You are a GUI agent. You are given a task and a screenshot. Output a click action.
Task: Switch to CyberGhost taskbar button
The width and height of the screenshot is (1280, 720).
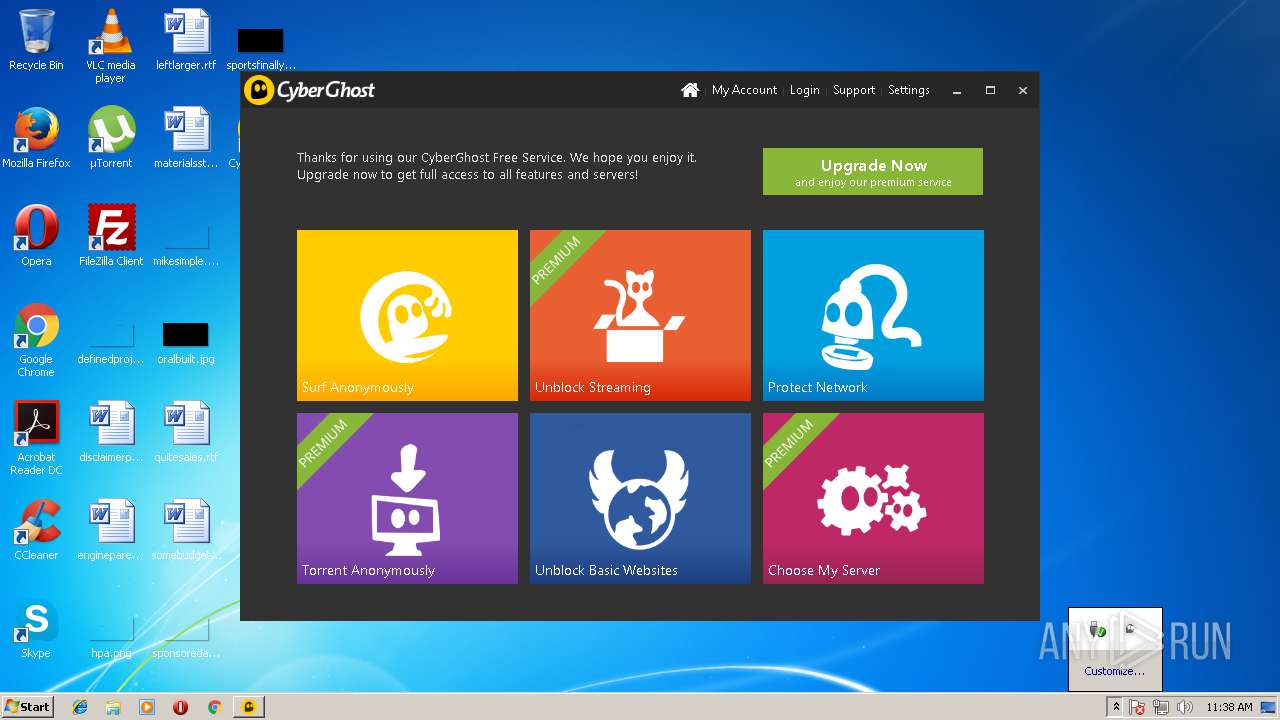(249, 707)
